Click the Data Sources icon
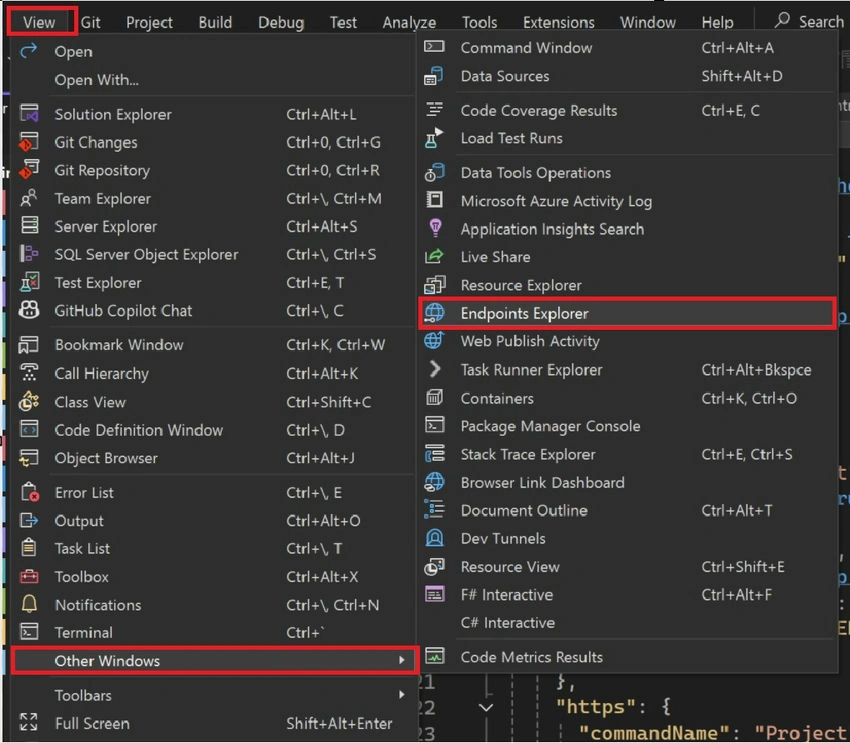This screenshot has width=850, height=743. click(434, 76)
